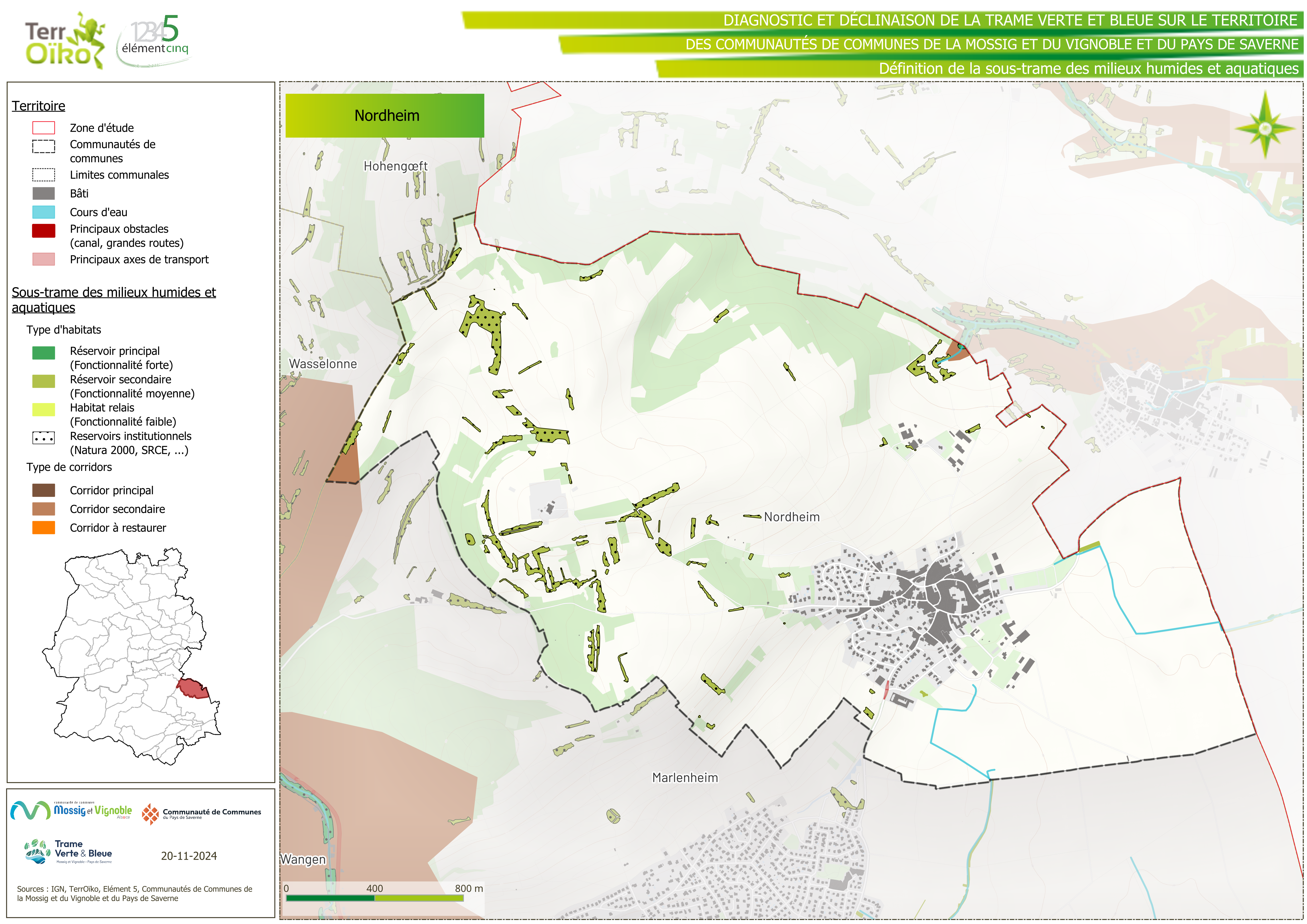Click the Principaux obstacles dark red swatch
This screenshot has height=924, width=1307.
(44, 231)
